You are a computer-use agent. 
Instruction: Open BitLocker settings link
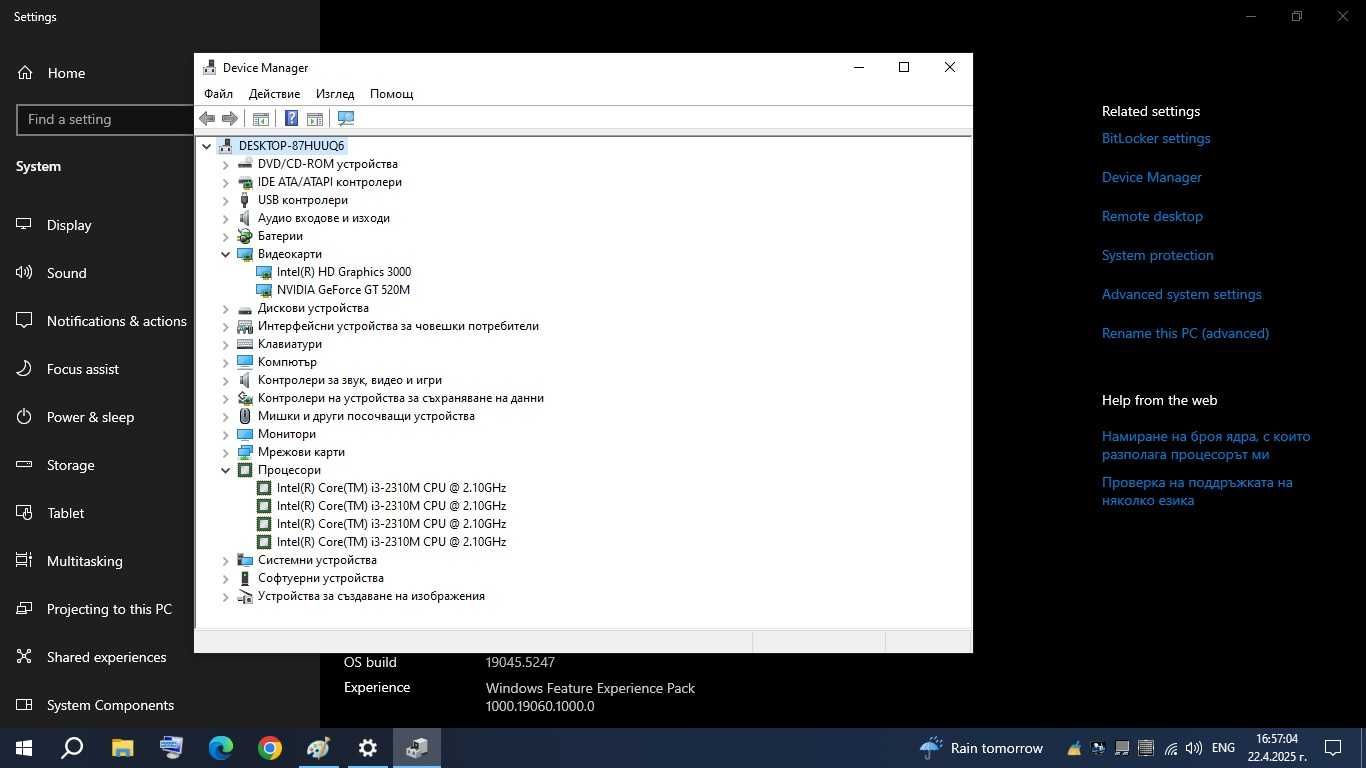(x=1156, y=139)
